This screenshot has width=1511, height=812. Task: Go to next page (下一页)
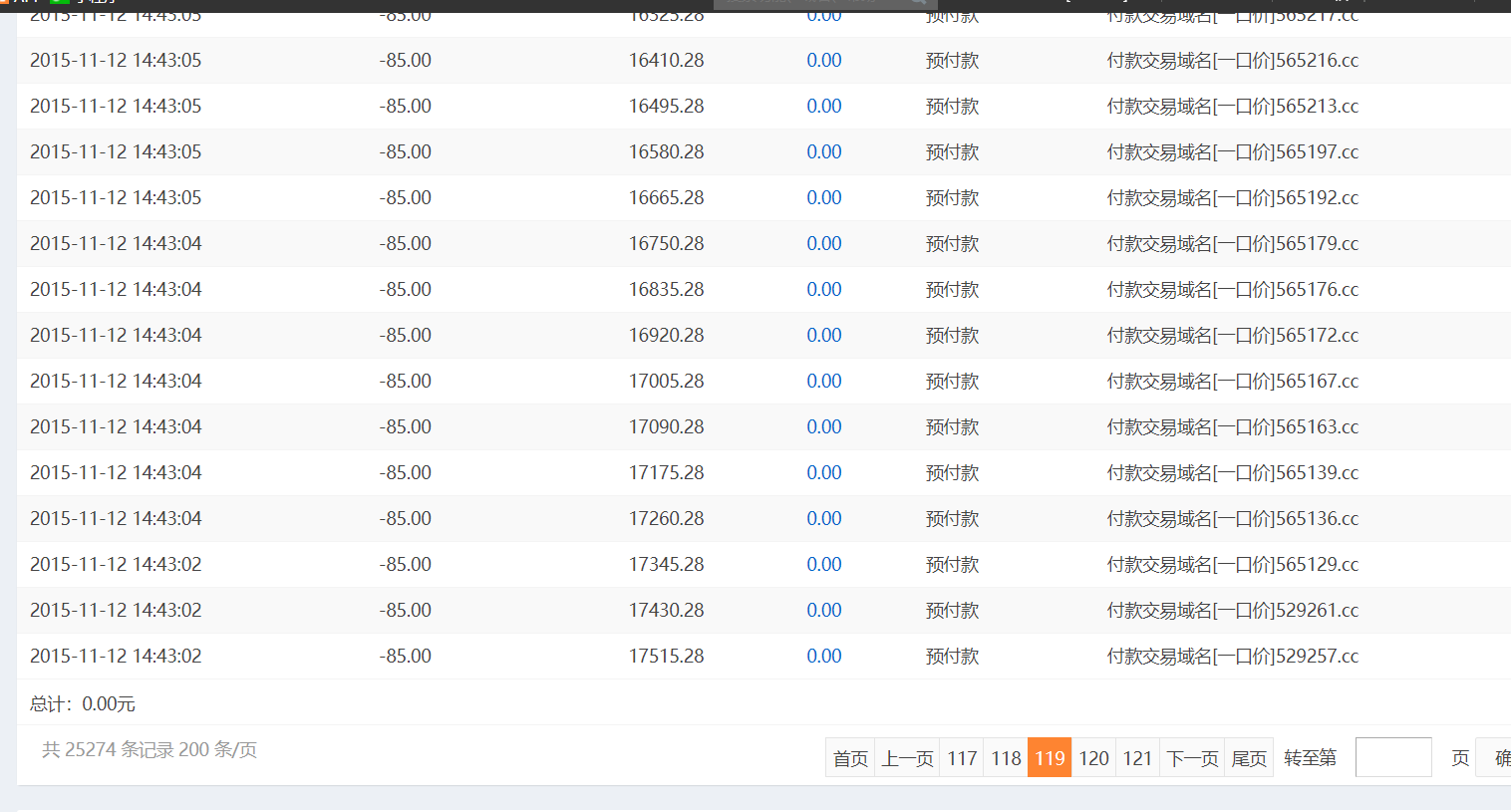[1192, 758]
